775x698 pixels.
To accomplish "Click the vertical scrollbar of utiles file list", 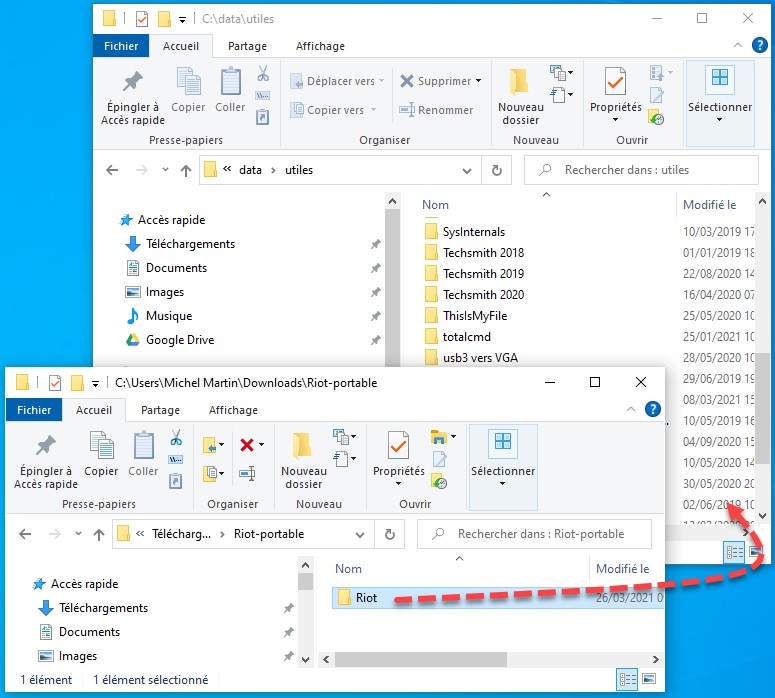I will tap(763, 400).
